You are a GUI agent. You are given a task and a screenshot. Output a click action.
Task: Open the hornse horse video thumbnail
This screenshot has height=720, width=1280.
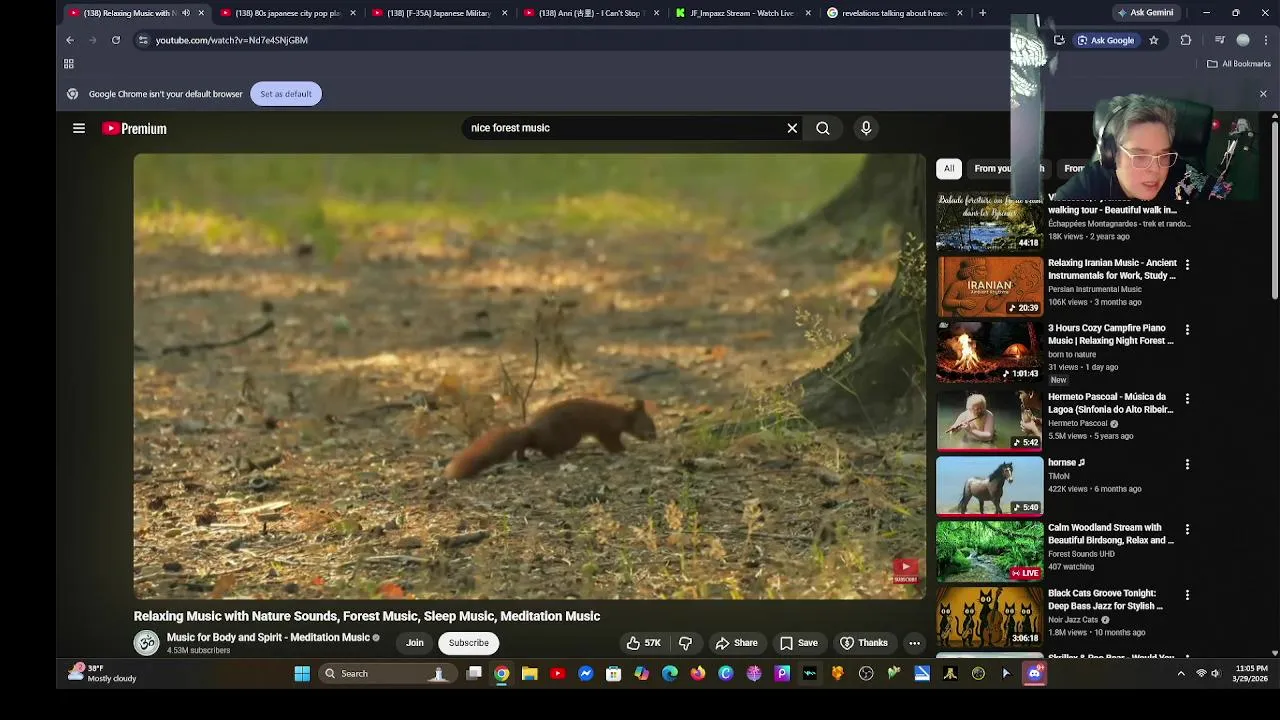tap(990, 485)
